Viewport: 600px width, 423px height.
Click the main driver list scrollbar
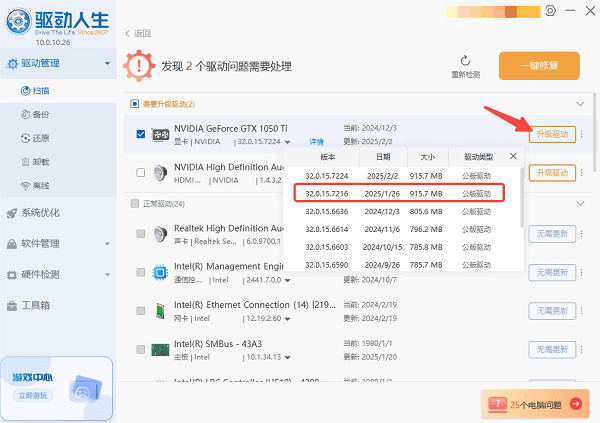pos(594,132)
